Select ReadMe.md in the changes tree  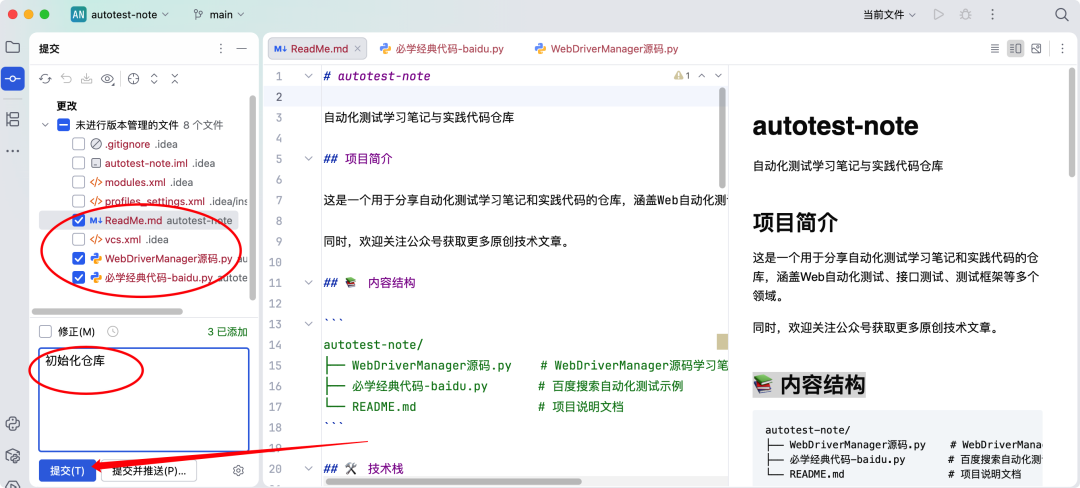[134, 220]
